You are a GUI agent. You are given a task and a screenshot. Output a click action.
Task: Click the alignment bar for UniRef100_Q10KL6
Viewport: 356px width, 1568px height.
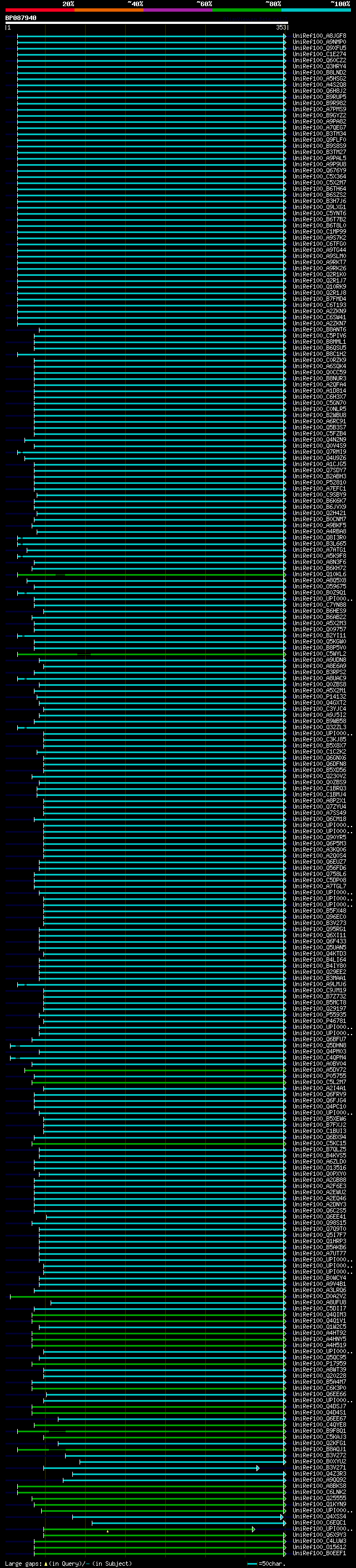(151, 575)
